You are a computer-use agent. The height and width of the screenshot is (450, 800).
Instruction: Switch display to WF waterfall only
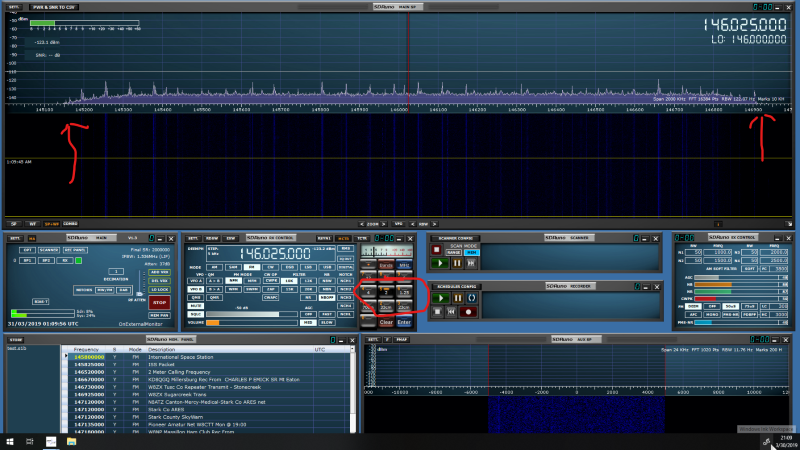pyautogui.click(x=33, y=224)
